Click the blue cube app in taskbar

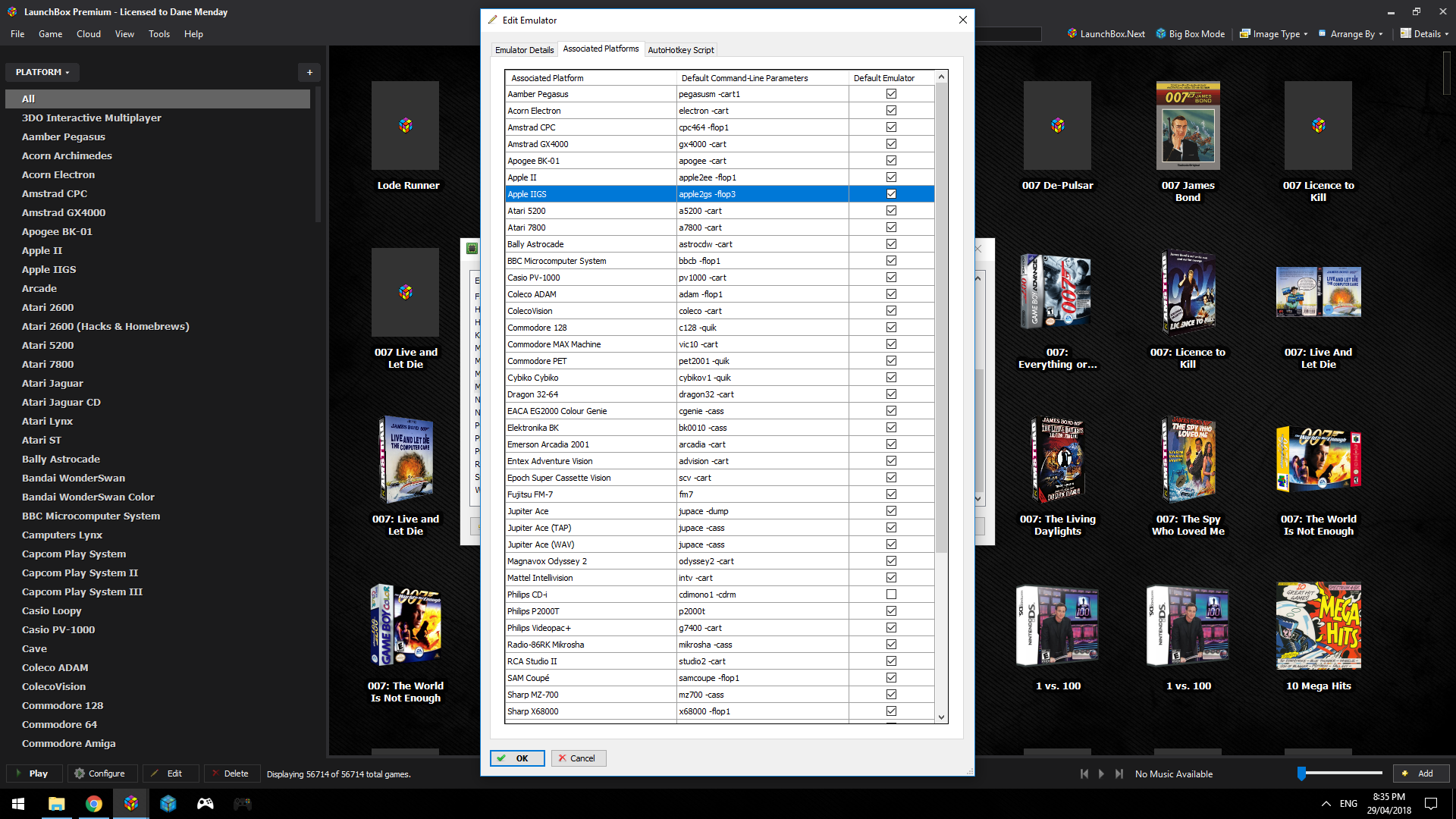[168, 804]
